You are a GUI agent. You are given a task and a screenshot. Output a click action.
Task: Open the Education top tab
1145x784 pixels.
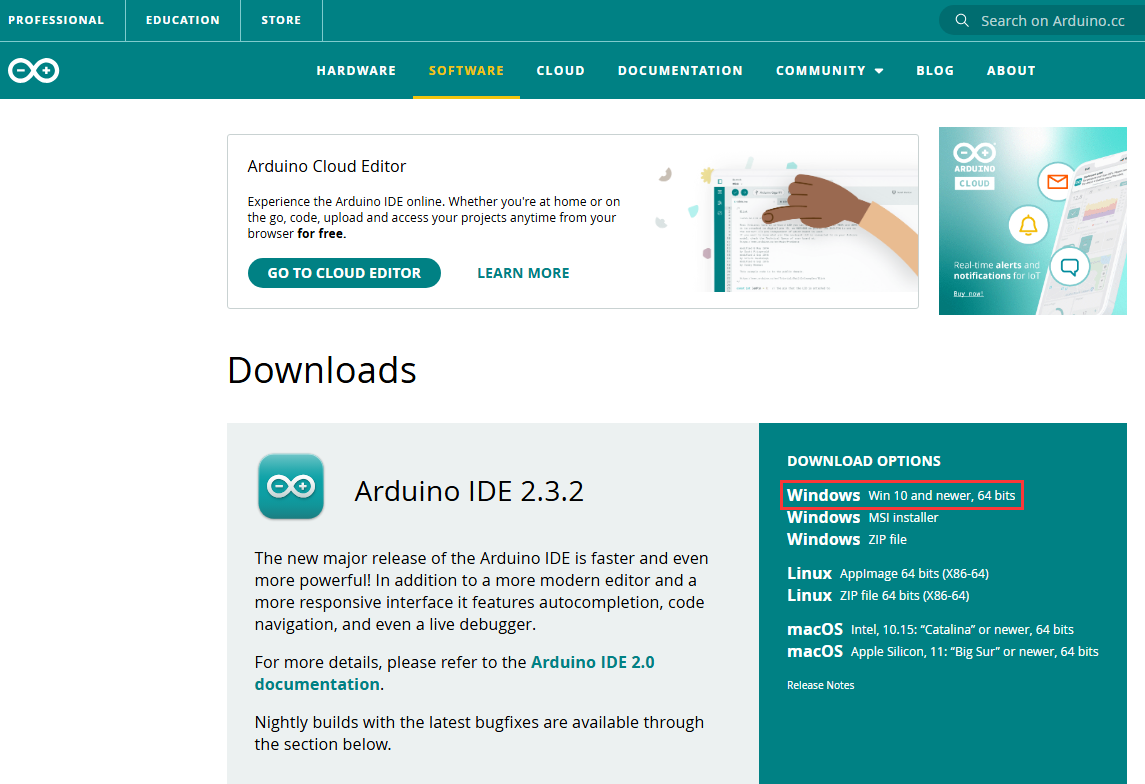tap(183, 20)
